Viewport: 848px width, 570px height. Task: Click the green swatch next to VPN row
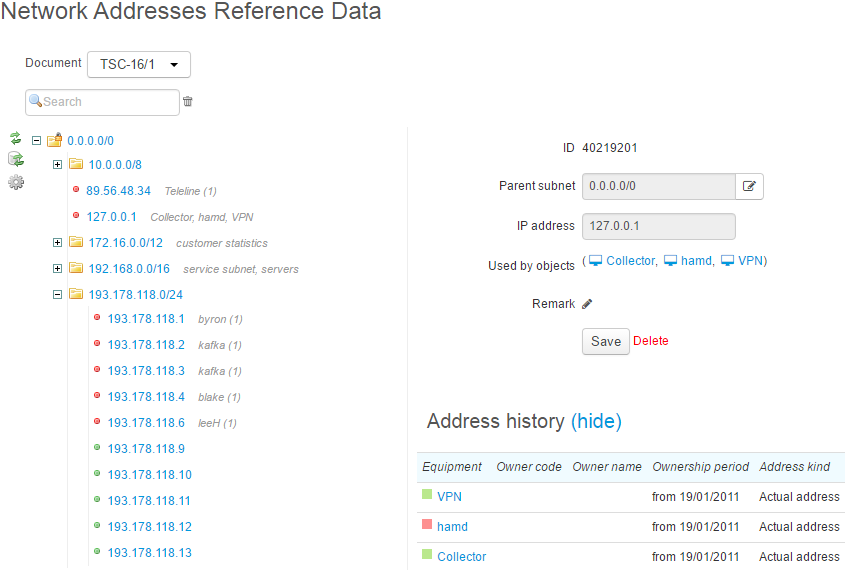pyautogui.click(x=427, y=494)
